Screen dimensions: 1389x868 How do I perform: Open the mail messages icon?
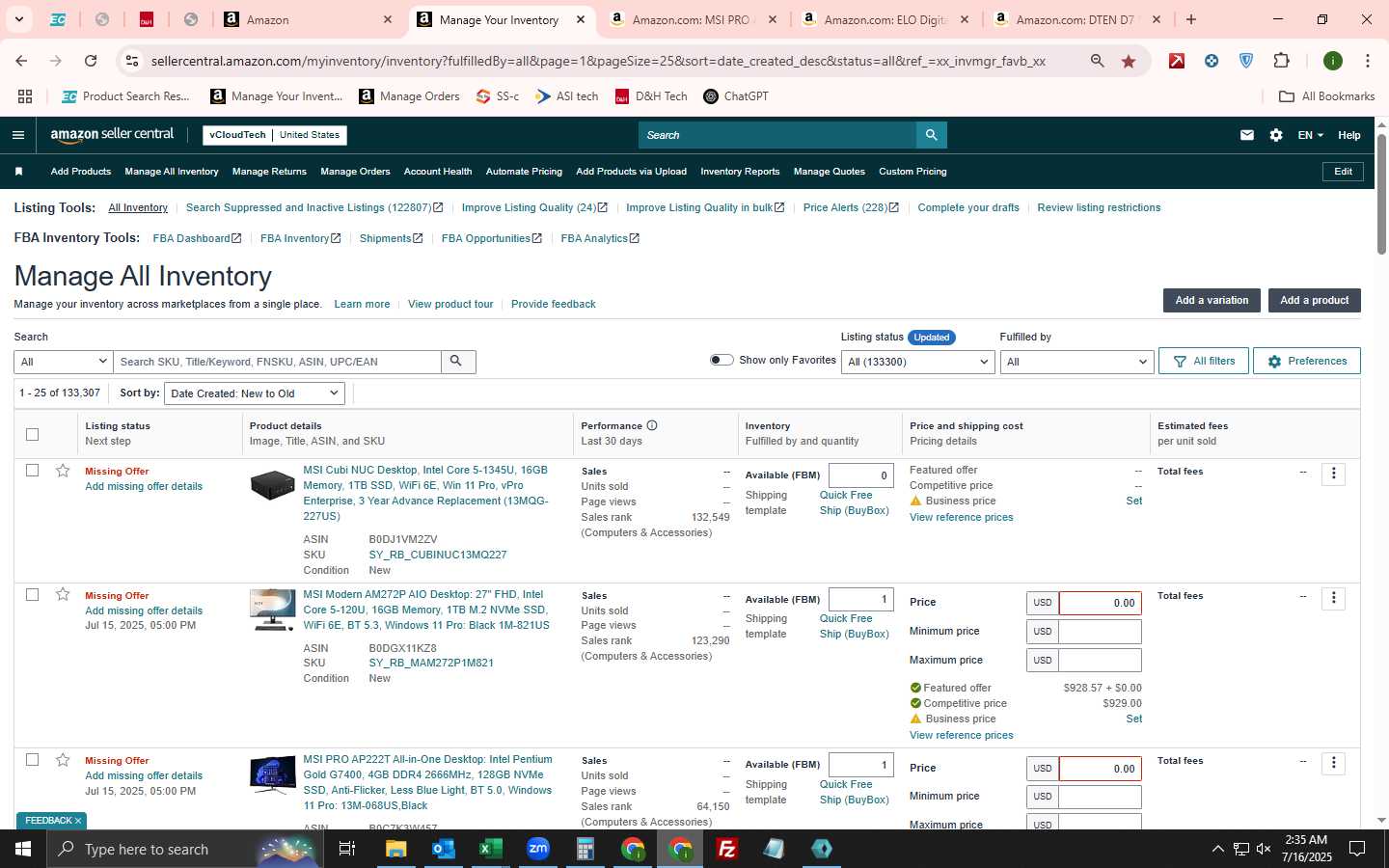(1247, 135)
